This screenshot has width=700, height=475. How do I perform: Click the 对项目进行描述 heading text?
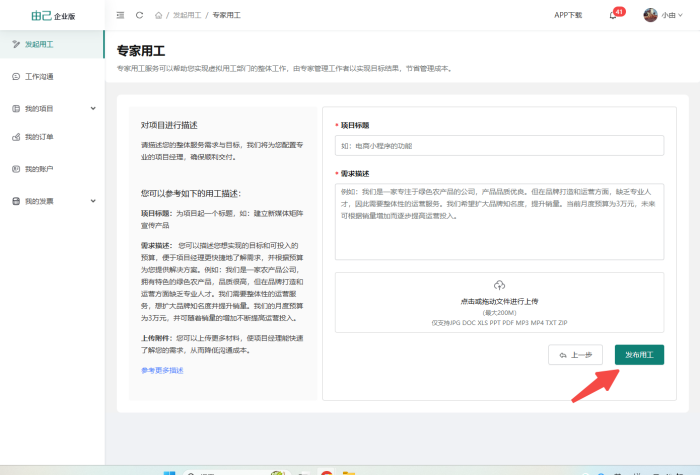coord(169,125)
